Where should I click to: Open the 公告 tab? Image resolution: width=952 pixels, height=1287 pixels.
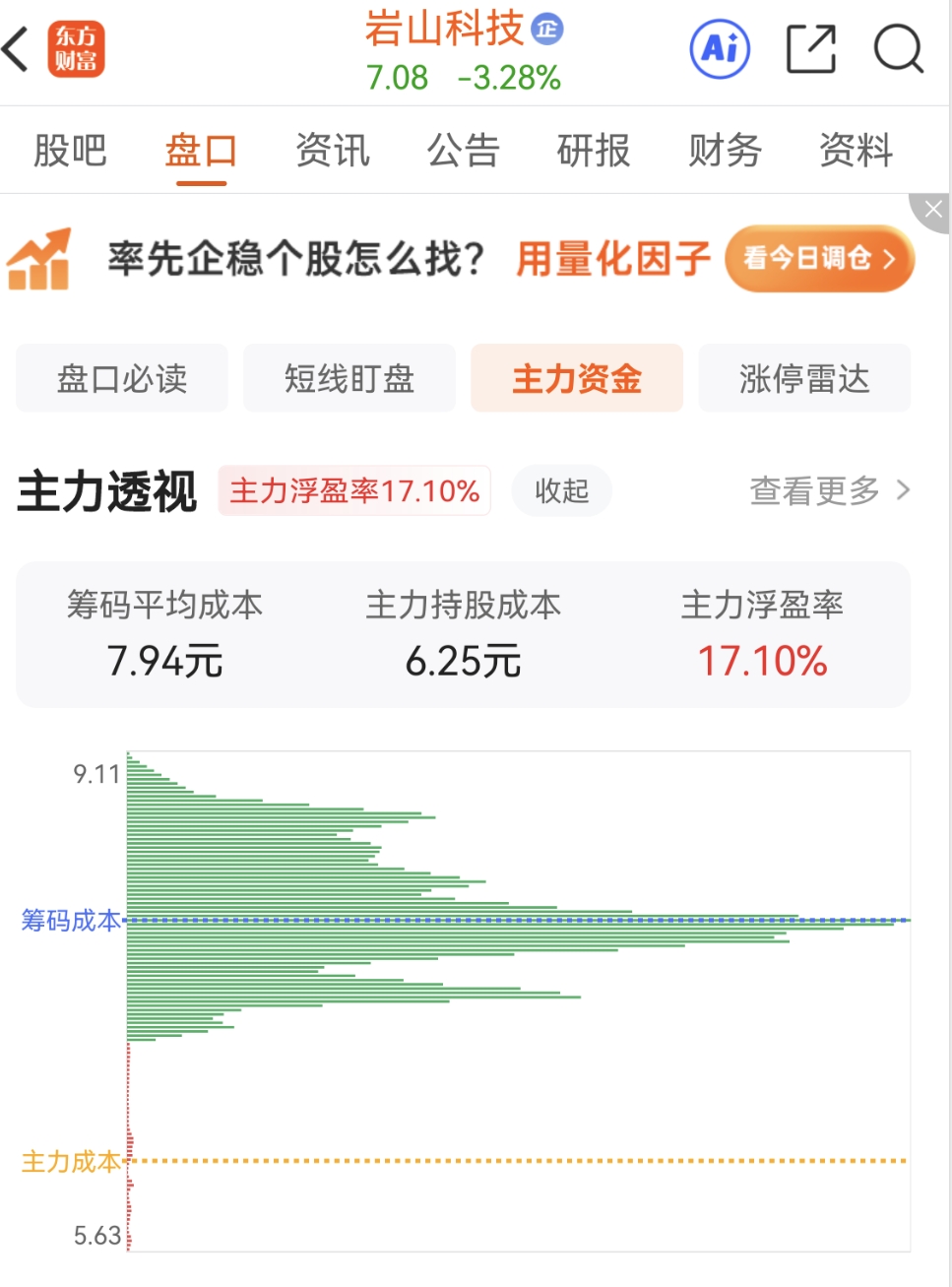(x=463, y=151)
